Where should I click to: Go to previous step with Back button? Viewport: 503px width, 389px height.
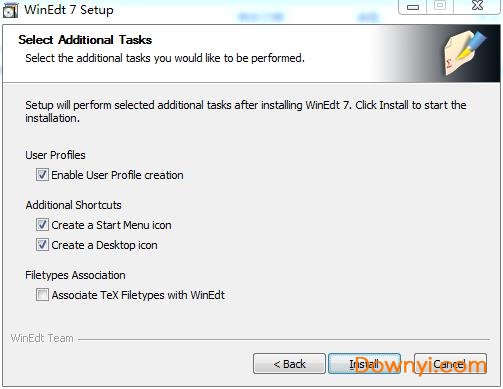coord(289,364)
